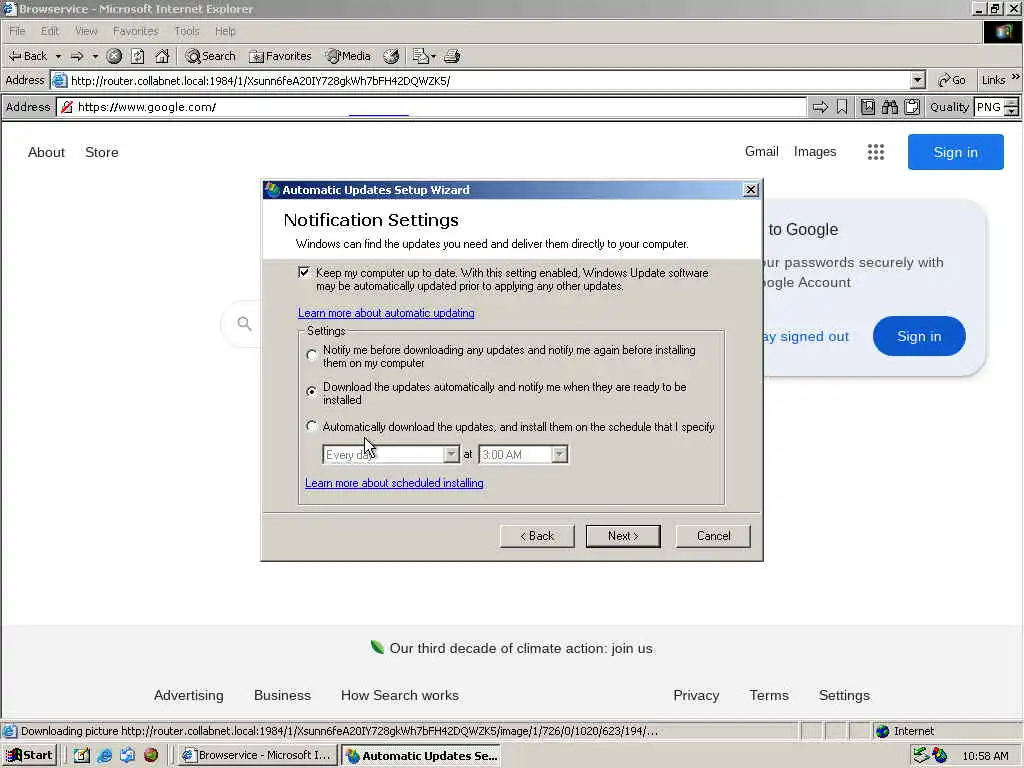Click the Quality PNG value field

coord(989,107)
